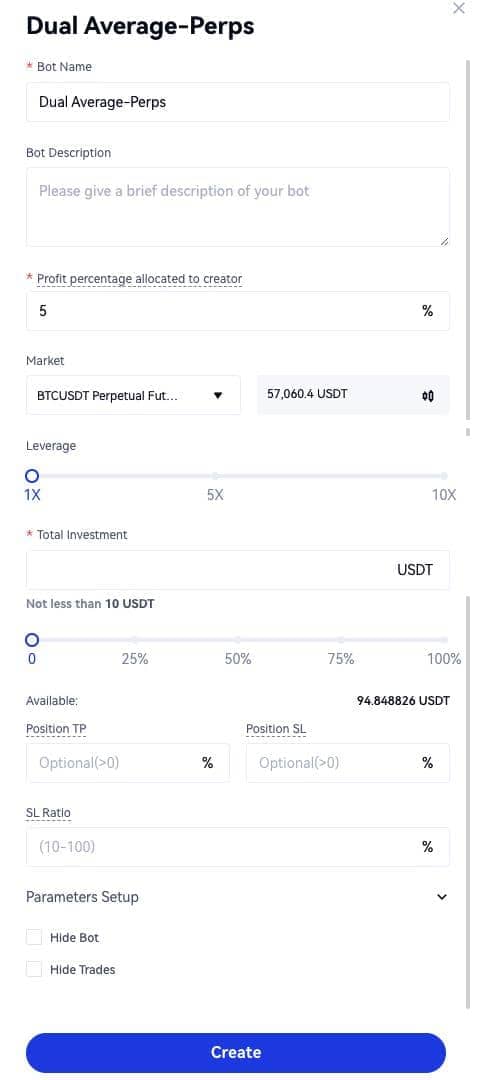Focus the SL Ratio input field
The width and height of the screenshot is (486, 1080).
238,847
